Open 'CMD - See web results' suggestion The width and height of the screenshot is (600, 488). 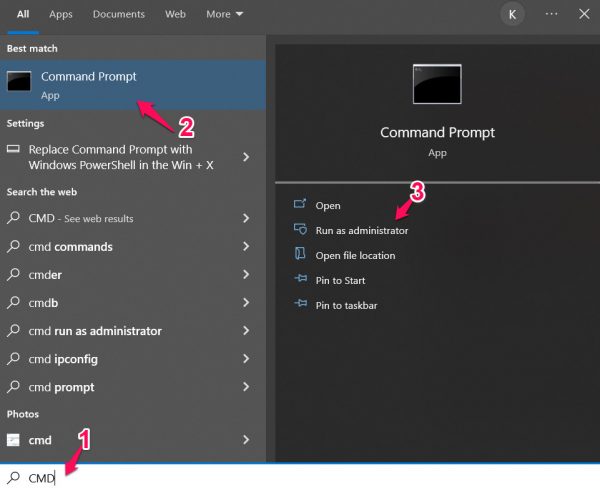point(80,219)
